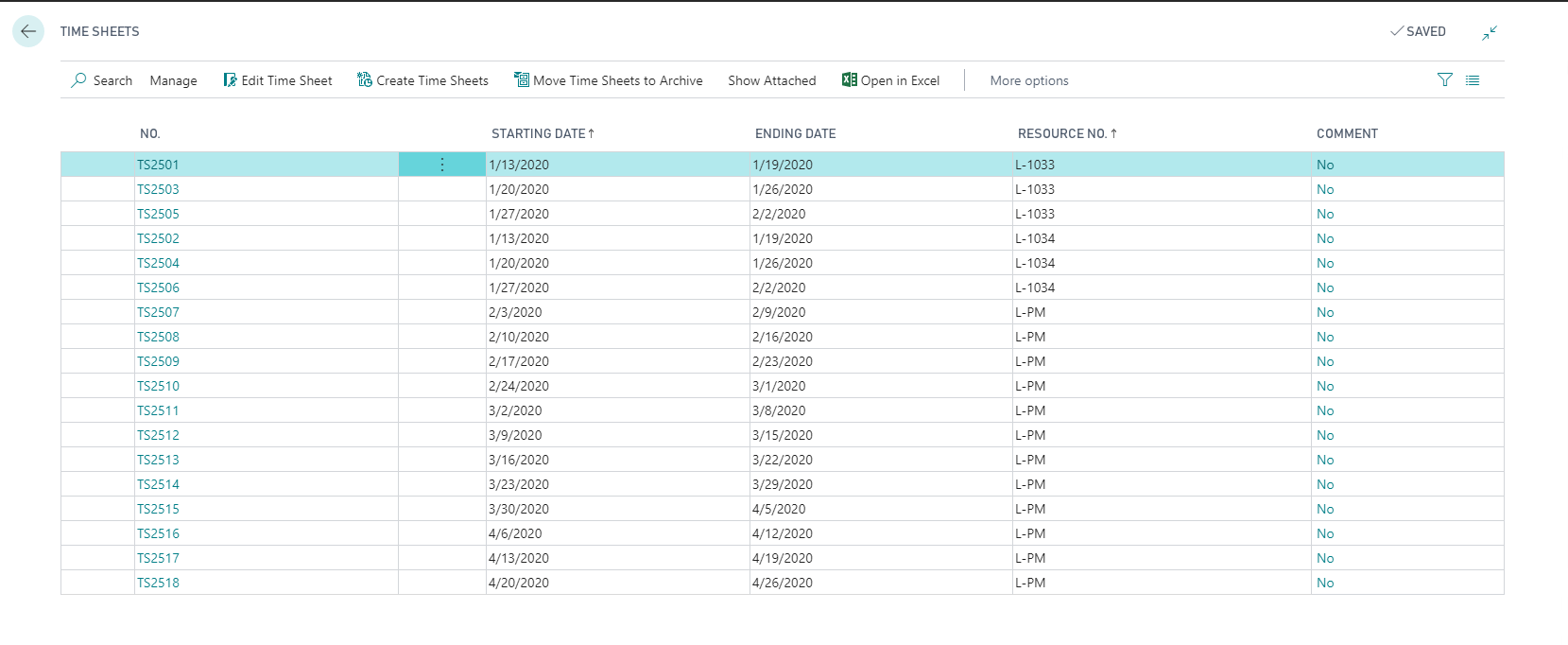Click Show Attached action

[x=771, y=81]
